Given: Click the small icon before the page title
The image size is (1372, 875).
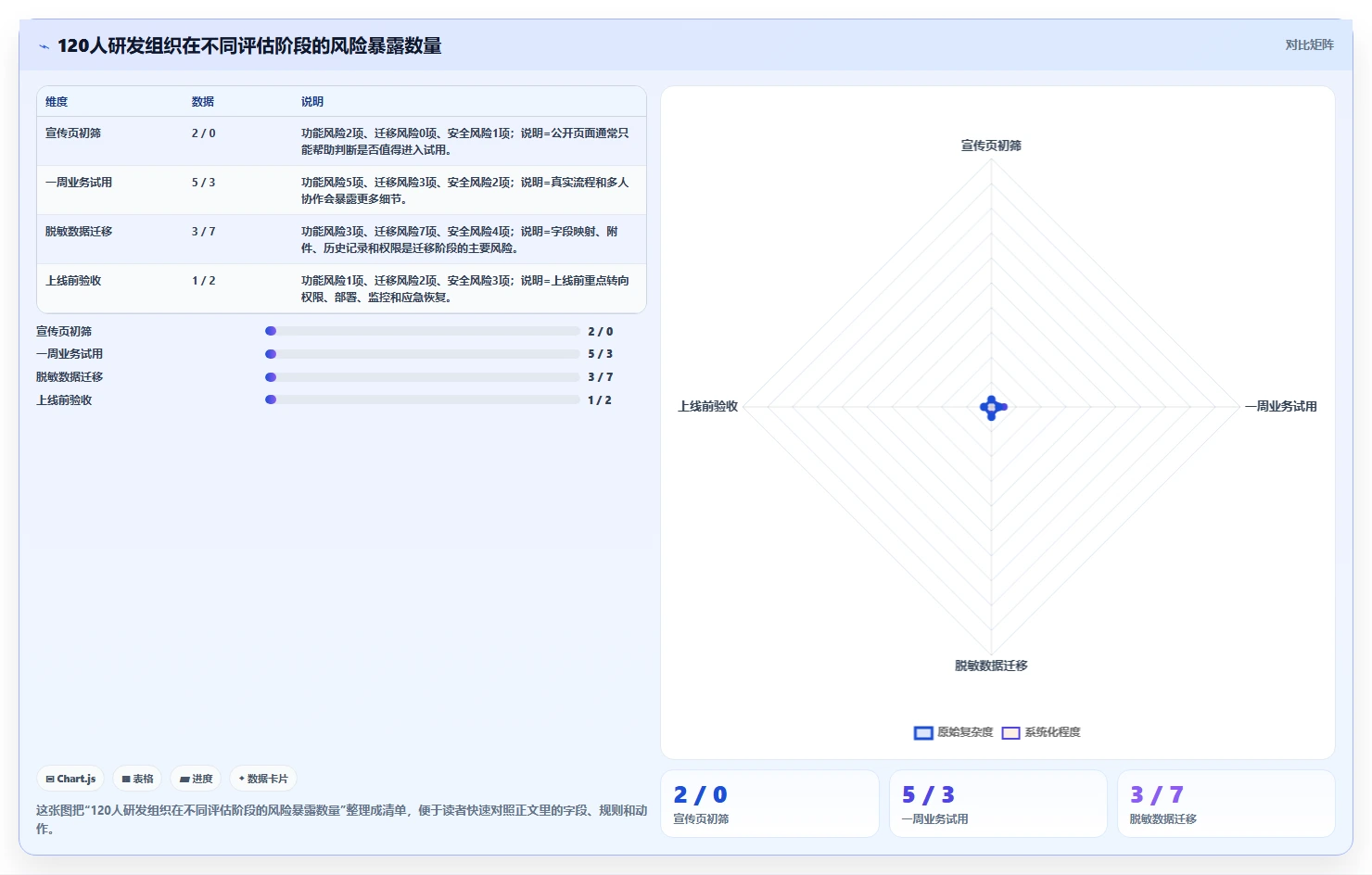Looking at the screenshot, I should (44, 46).
